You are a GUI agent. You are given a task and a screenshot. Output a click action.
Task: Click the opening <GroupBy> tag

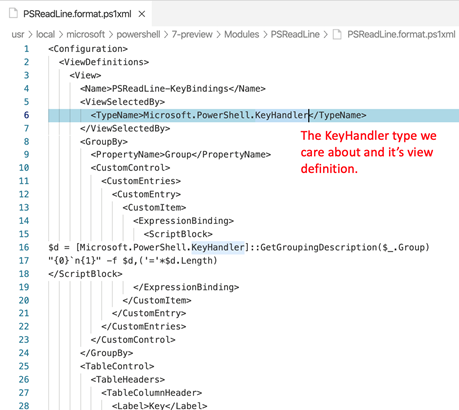tap(104, 142)
